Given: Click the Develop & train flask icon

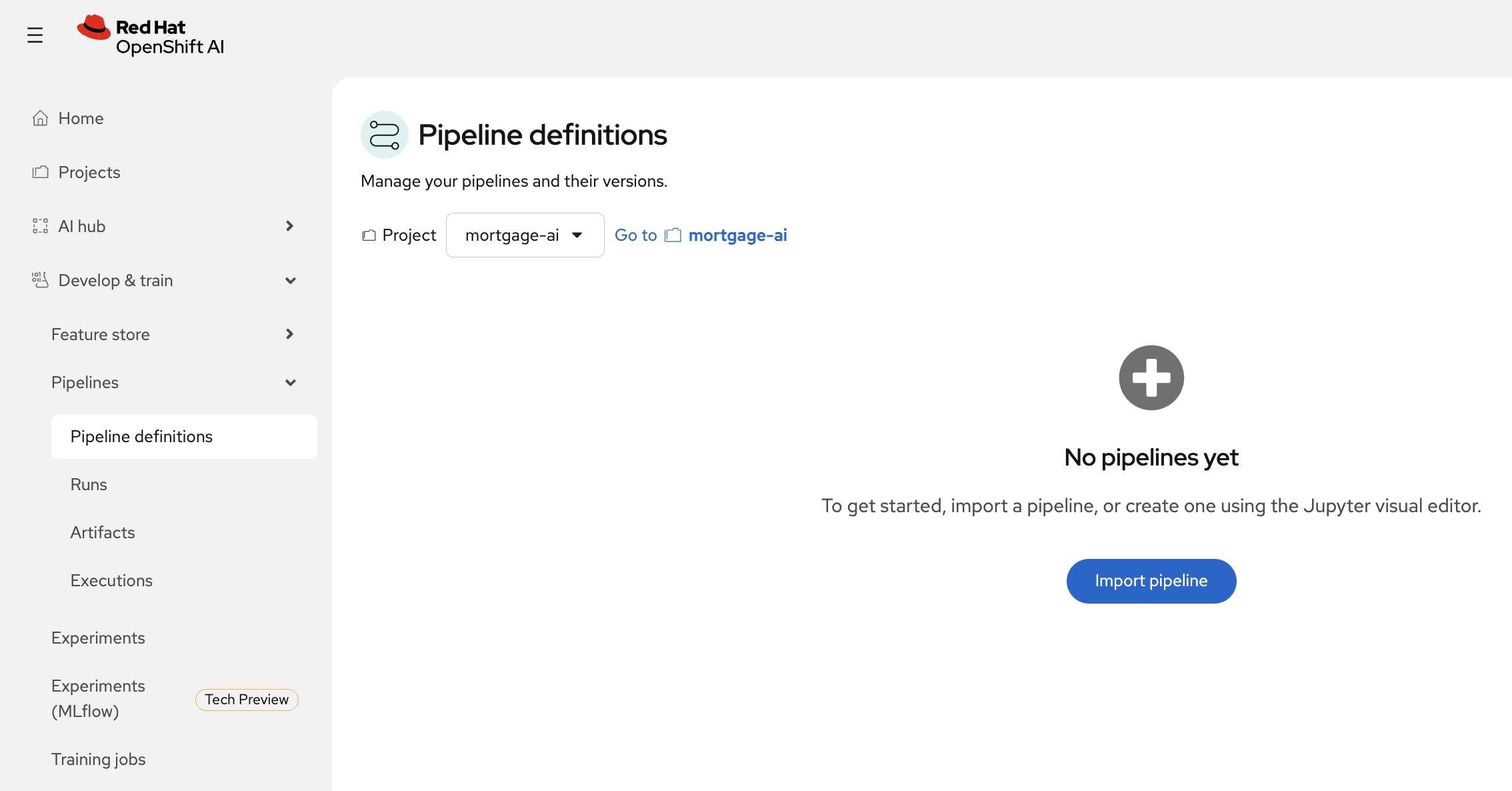Looking at the screenshot, I should click(x=40, y=280).
